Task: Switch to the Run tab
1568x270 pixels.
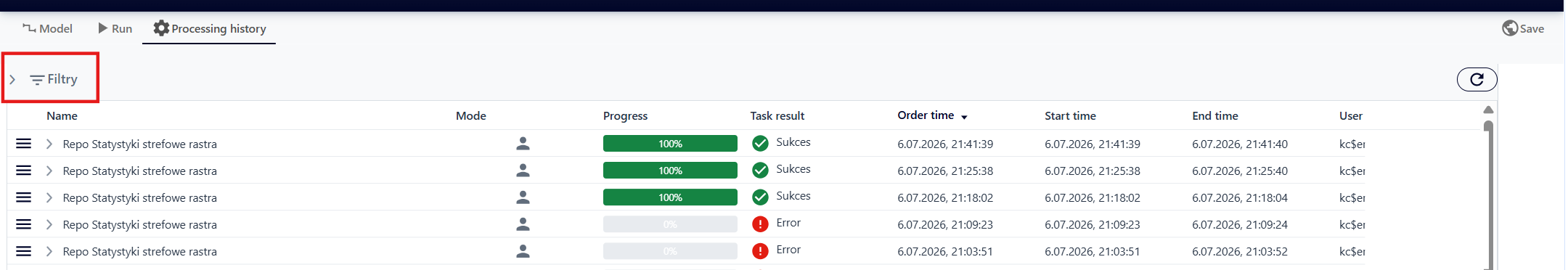Action: click(115, 28)
